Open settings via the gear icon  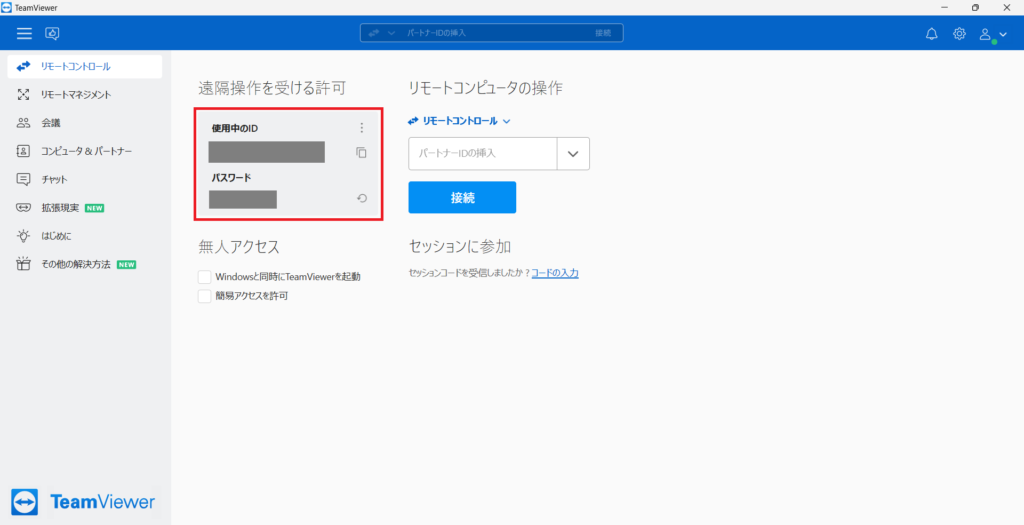click(959, 33)
